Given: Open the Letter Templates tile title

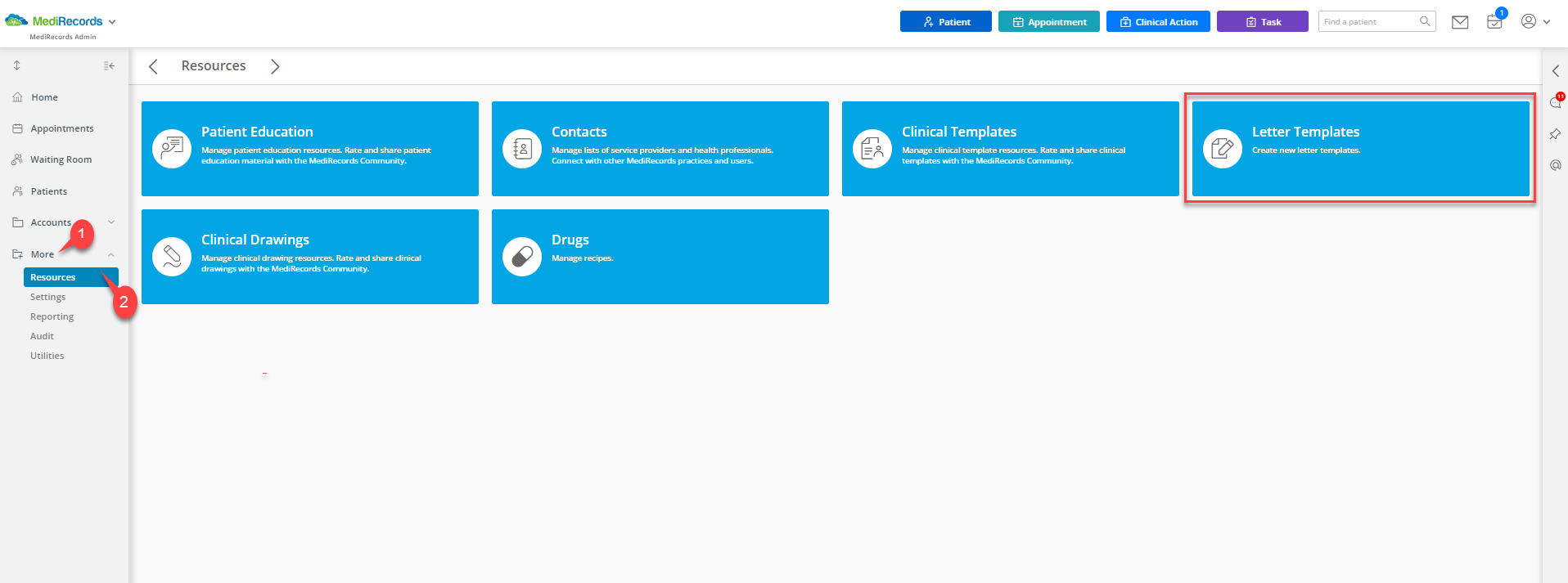Looking at the screenshot, I should (1305, 132).
